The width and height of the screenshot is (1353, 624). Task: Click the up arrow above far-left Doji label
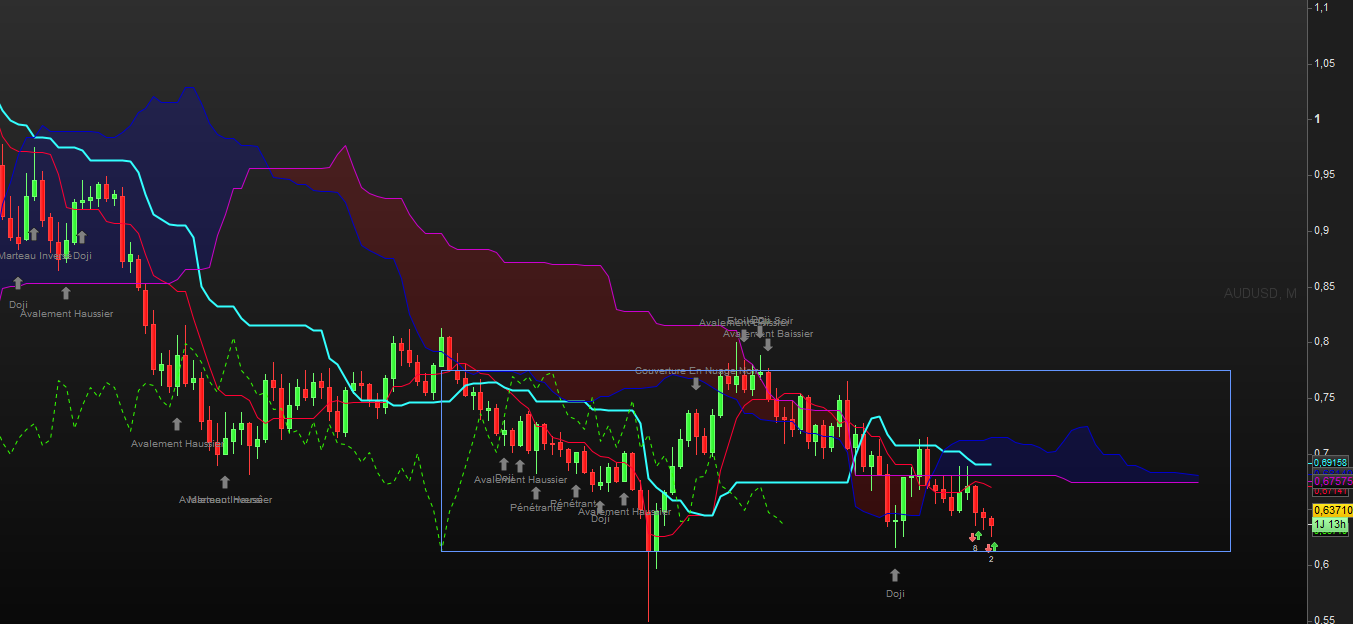(x=18, y=283)
